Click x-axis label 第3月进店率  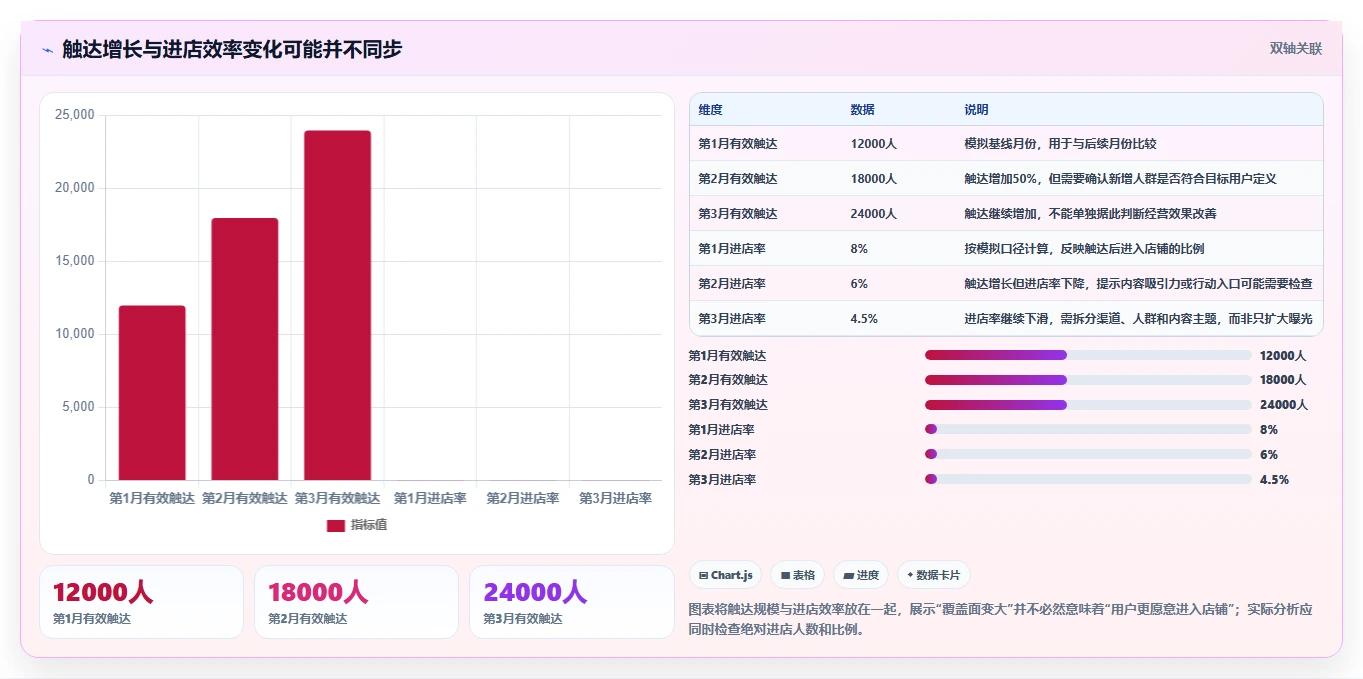pyautogui.click(x=616, y=498)
